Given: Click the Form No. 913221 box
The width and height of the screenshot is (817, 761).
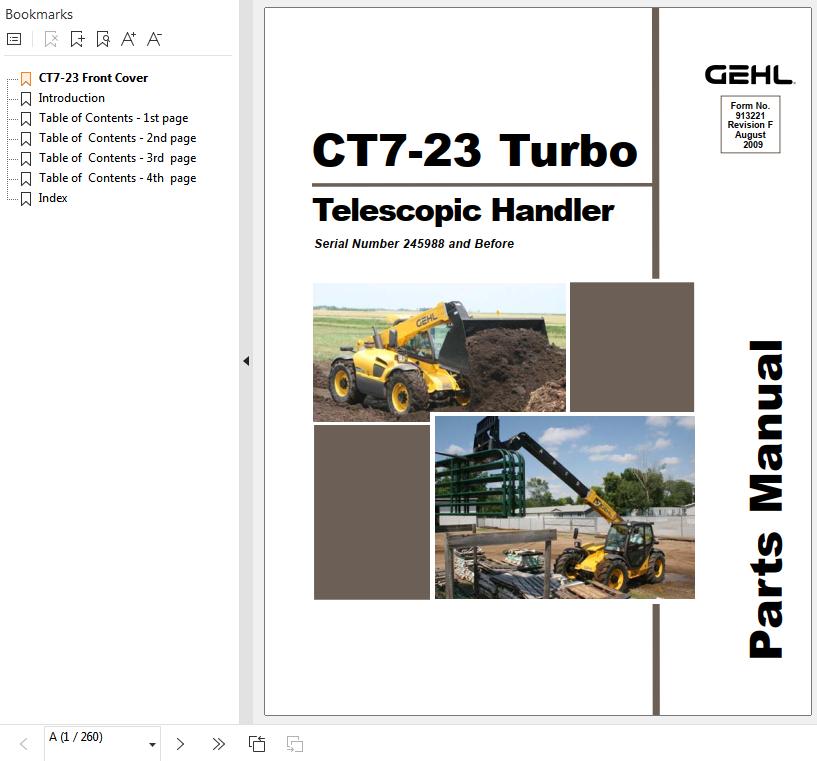Looking at the screenshot, I should pos(750,124).
